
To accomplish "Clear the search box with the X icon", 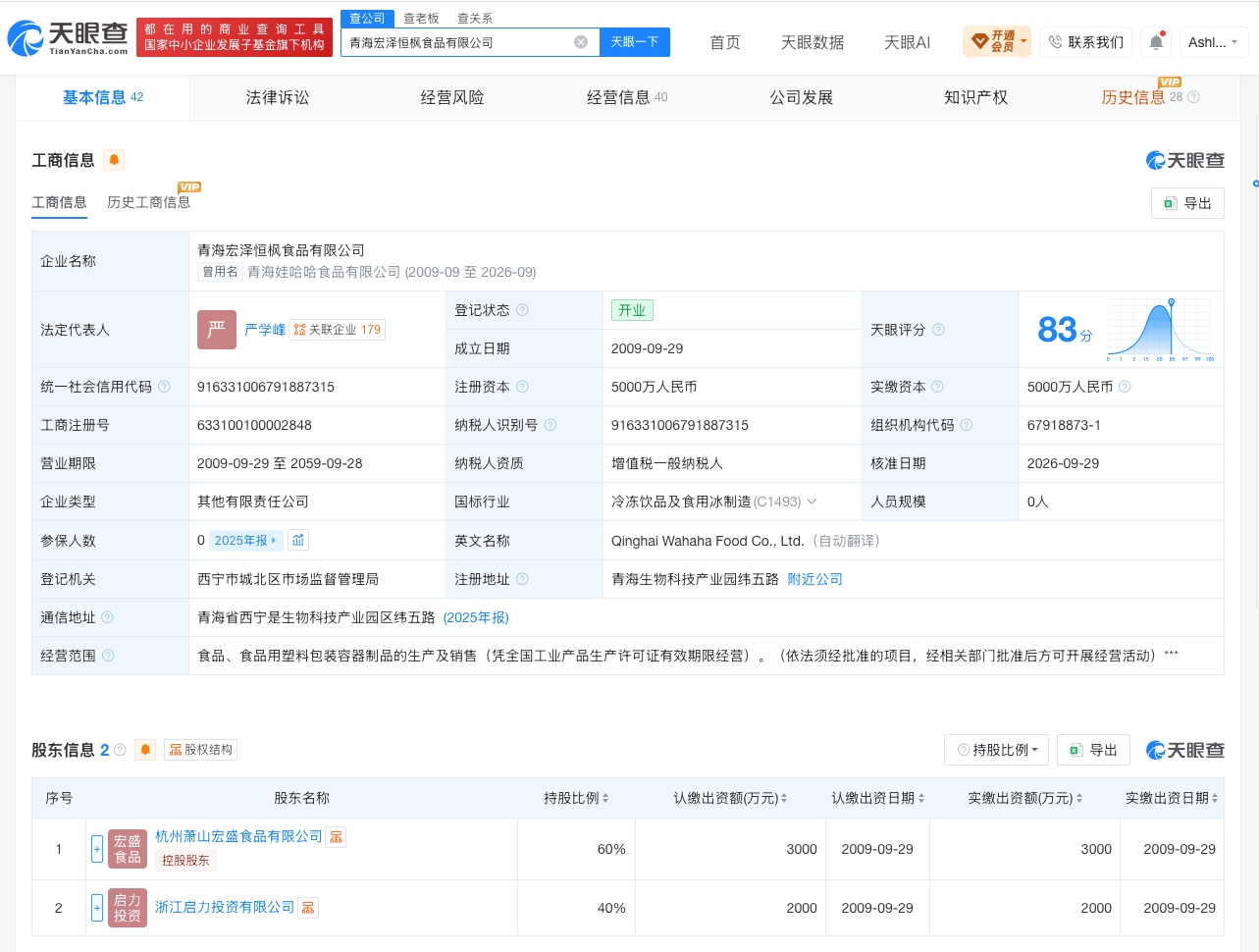I will pyautogui.click(x=581, y=42).
